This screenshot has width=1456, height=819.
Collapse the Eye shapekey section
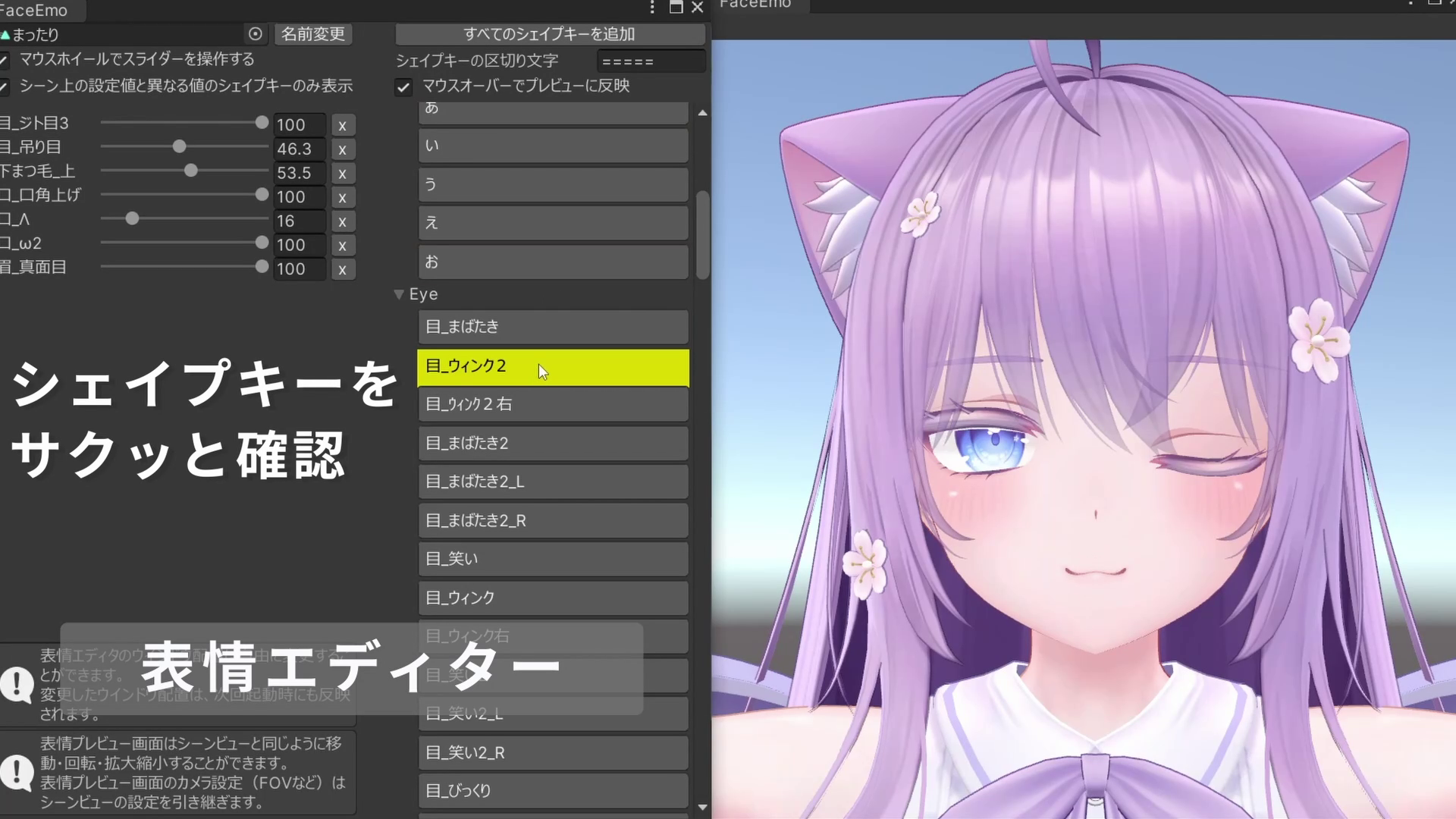pos(399,294)
